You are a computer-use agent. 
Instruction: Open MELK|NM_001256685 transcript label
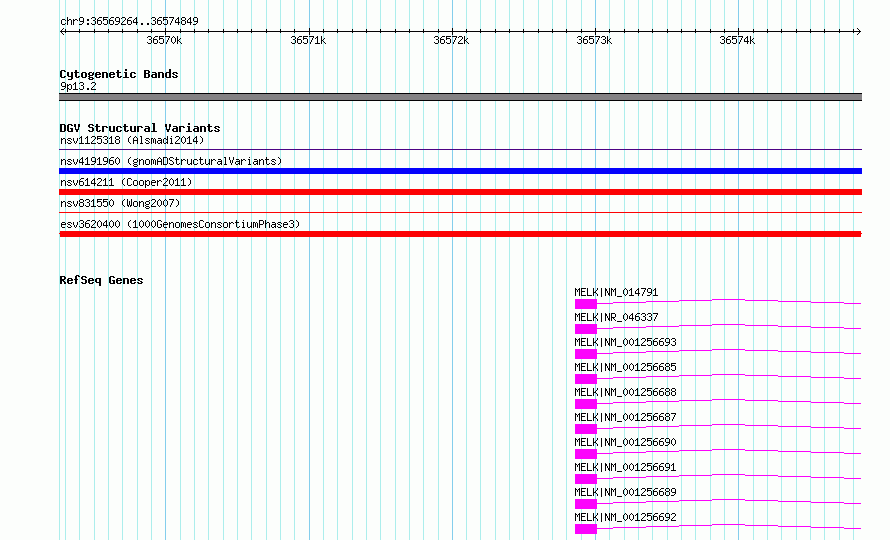[625, 367]
